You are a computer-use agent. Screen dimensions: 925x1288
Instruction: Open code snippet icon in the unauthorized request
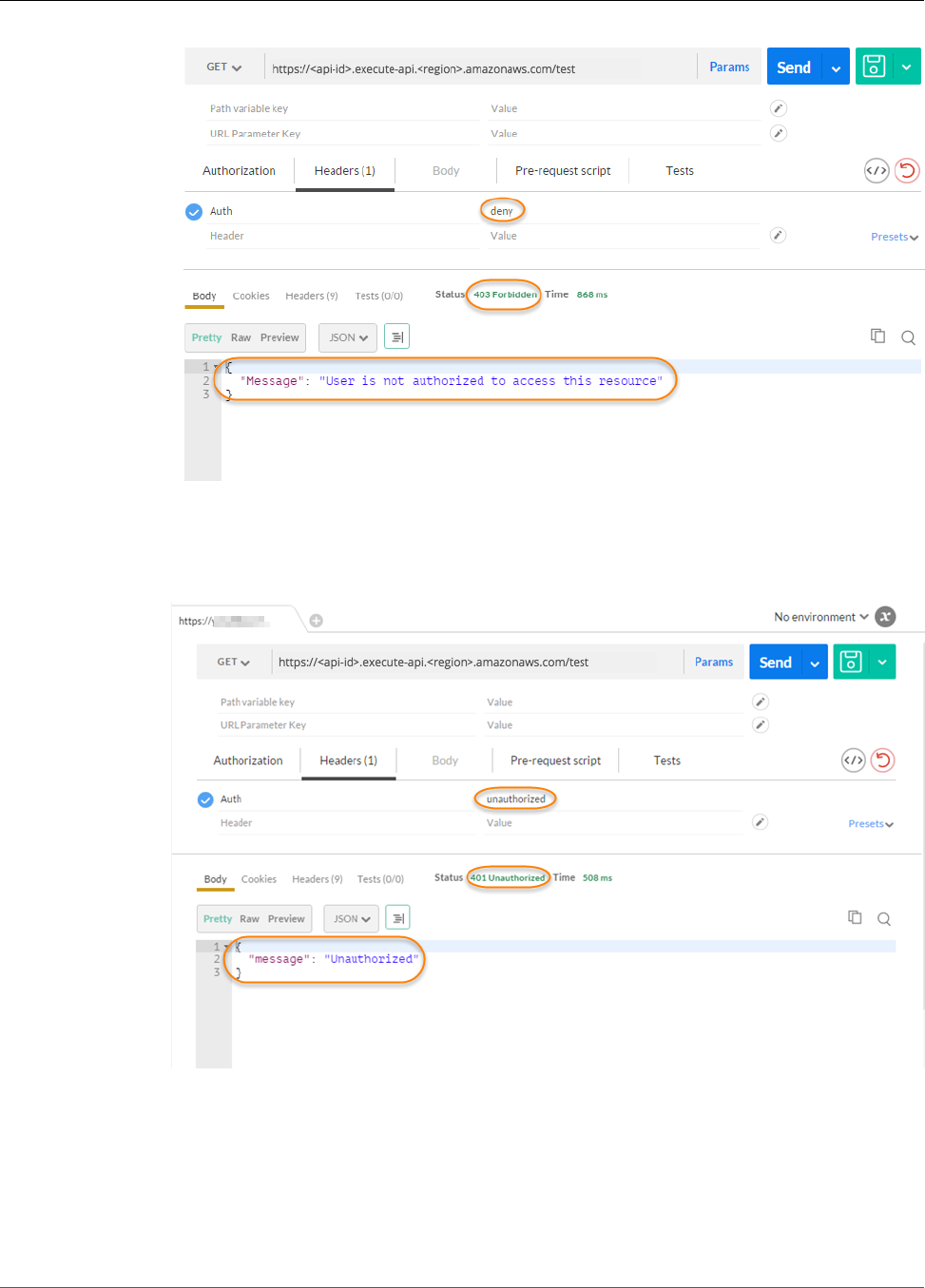tap(853, 760)
